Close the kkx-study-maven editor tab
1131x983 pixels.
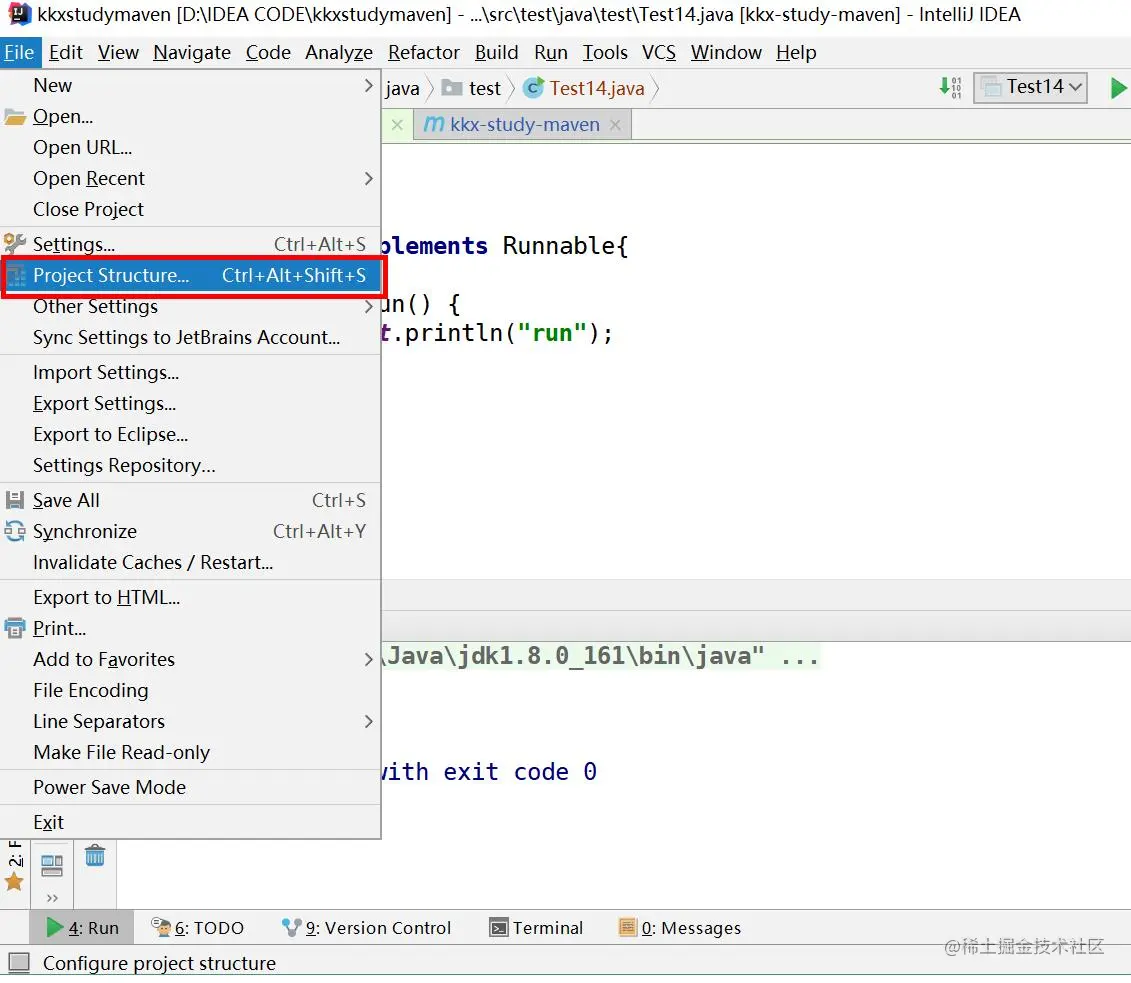(615, 125)
